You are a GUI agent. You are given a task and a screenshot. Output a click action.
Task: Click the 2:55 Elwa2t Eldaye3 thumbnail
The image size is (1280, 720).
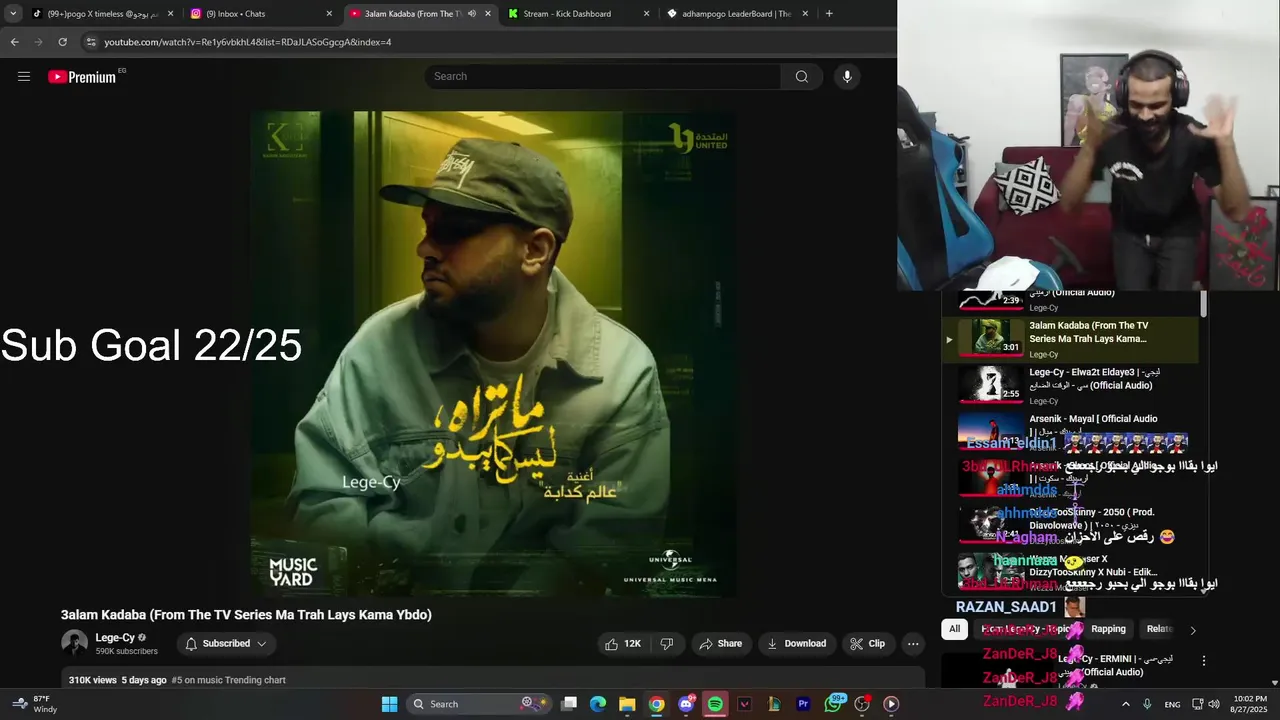point(991,383)
